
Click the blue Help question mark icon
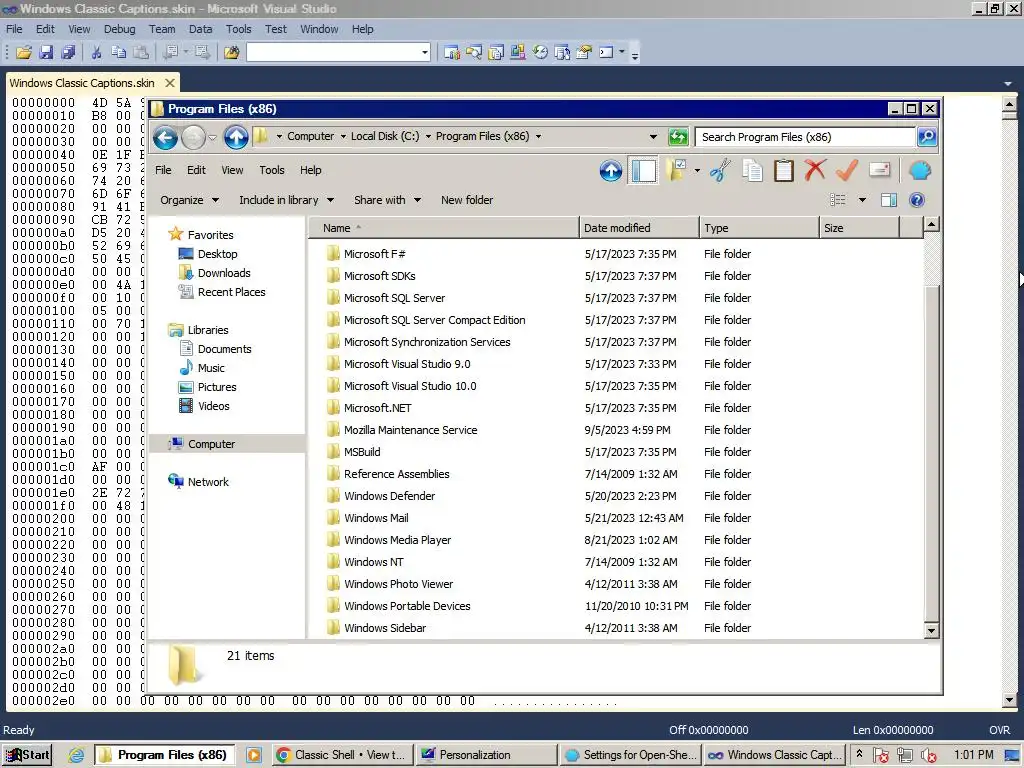pyautogui.click(x=917, y=200)
